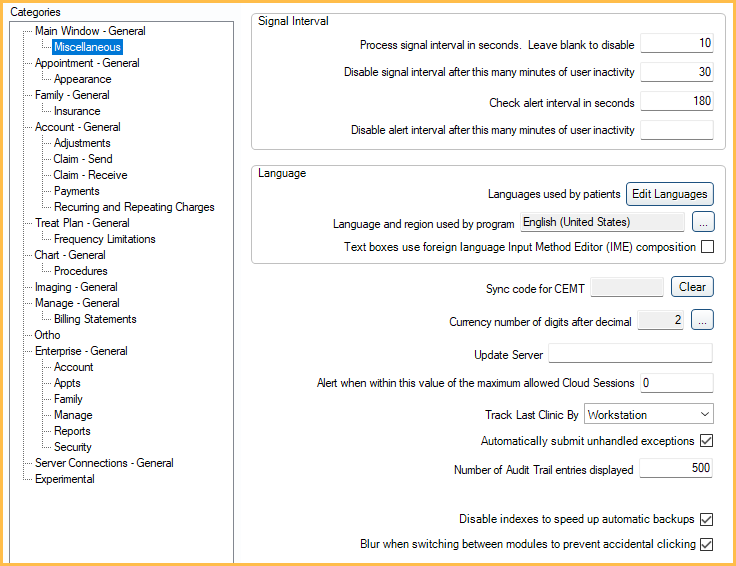The width and height of the screenshot is (736, 566).
Task: Open Security under Enterprise
Action: tap(72, 447)
